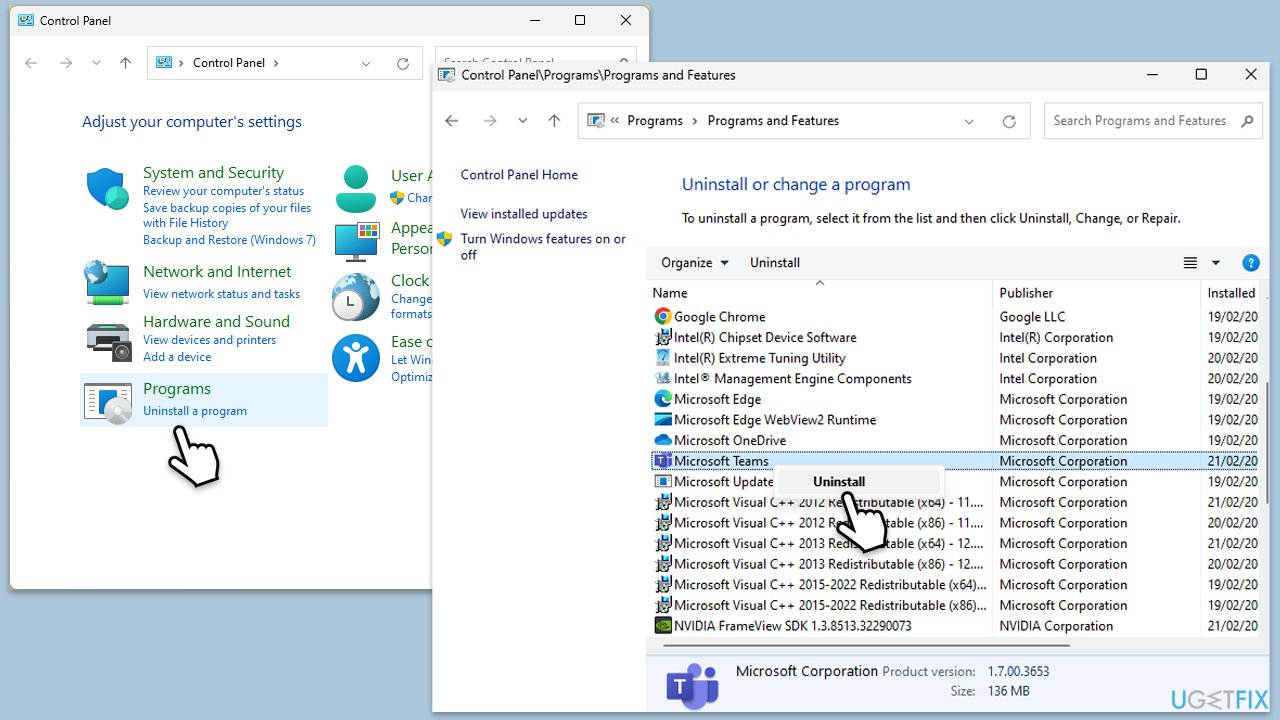Viewport: 1280px width, 720px height.
Task: Sort by the Installed On column header
Action: coord(1231,293)
